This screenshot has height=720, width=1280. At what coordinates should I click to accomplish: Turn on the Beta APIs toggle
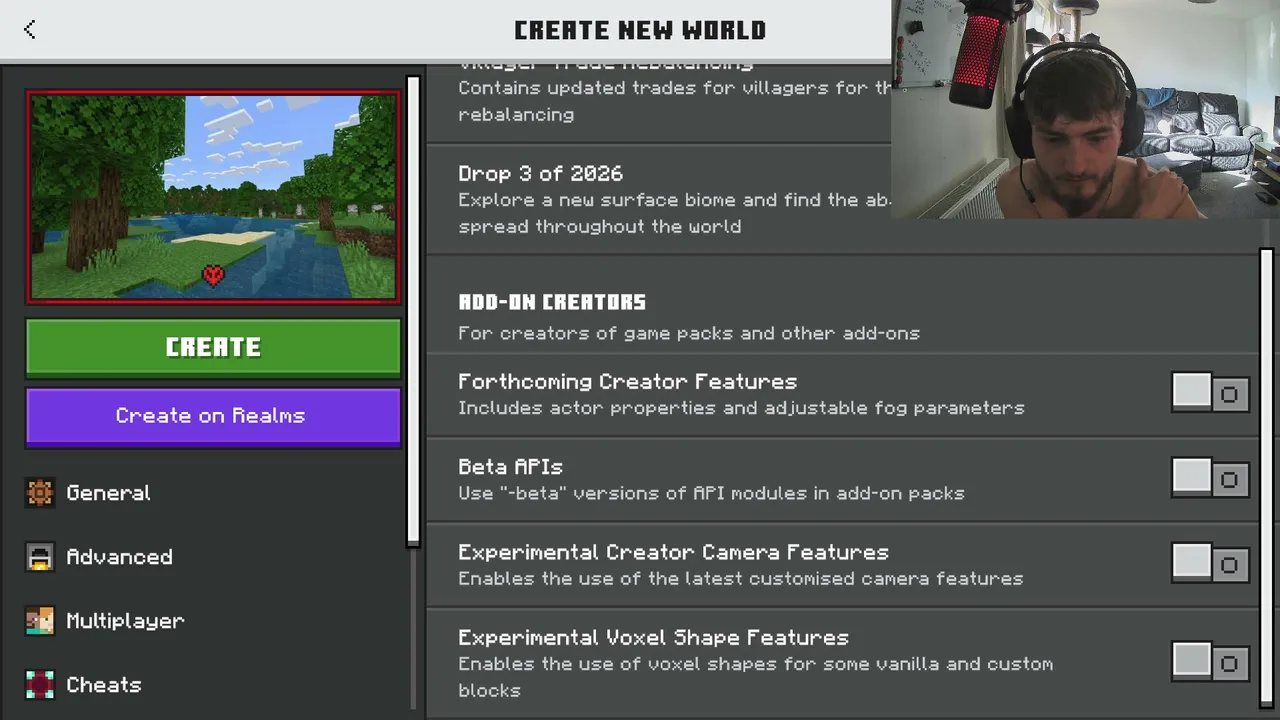pyautogui.click(x=1210, y=479)
